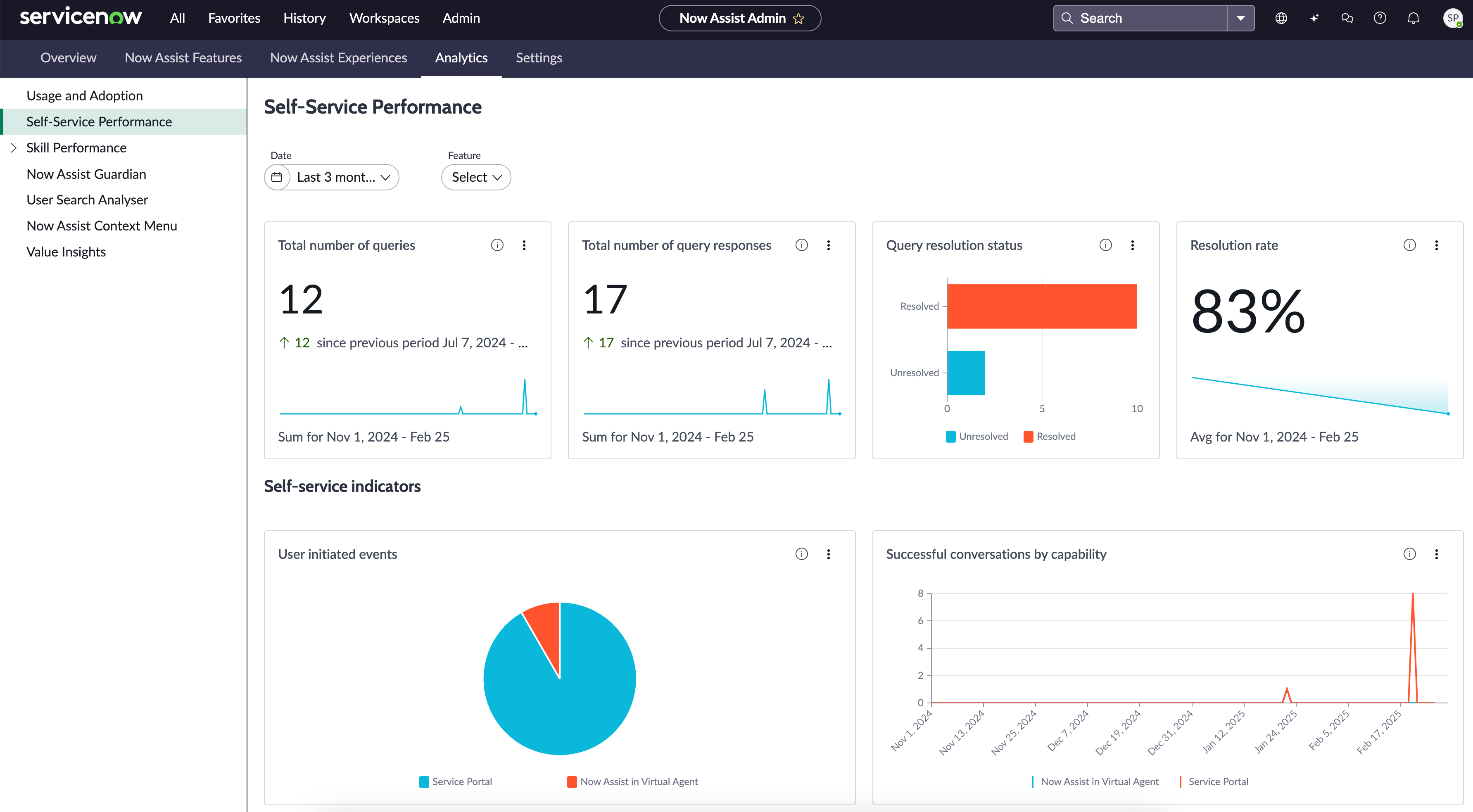This screenshot has width=1473, height=812.
Task: Open the Workspaces menu
Action: (x=384, y=18)
